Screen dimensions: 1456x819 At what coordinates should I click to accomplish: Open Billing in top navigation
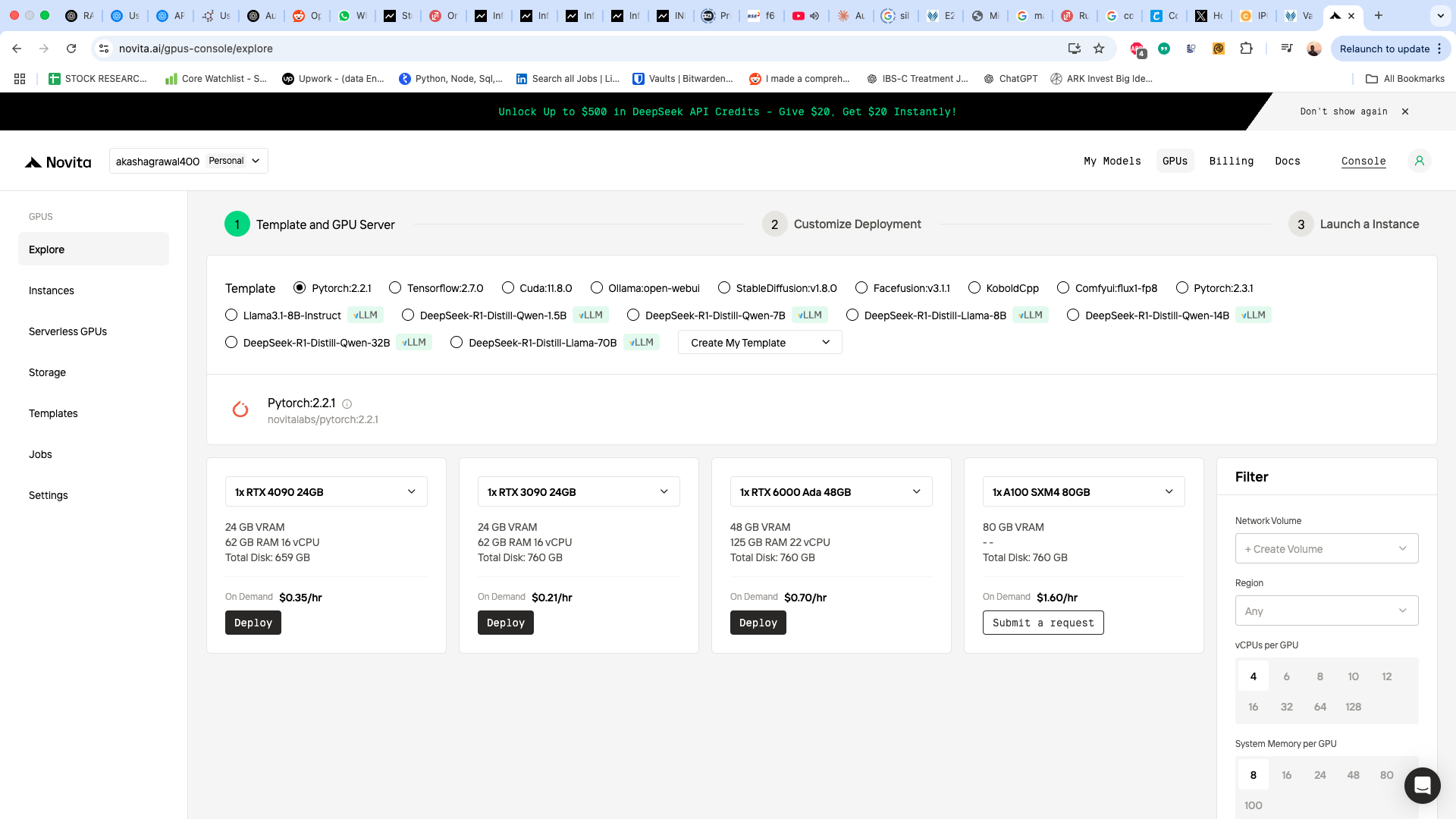point(1231,161)
